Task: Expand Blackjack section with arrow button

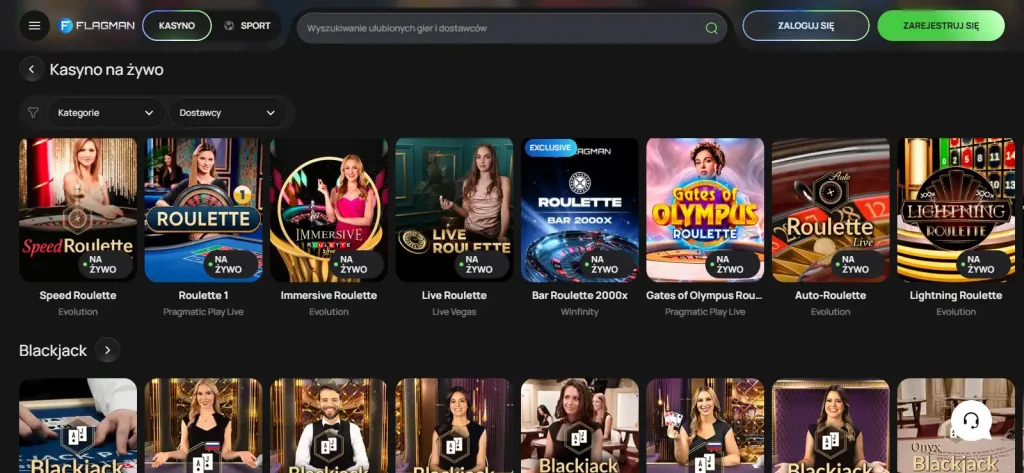Action: tap(108, 350)
